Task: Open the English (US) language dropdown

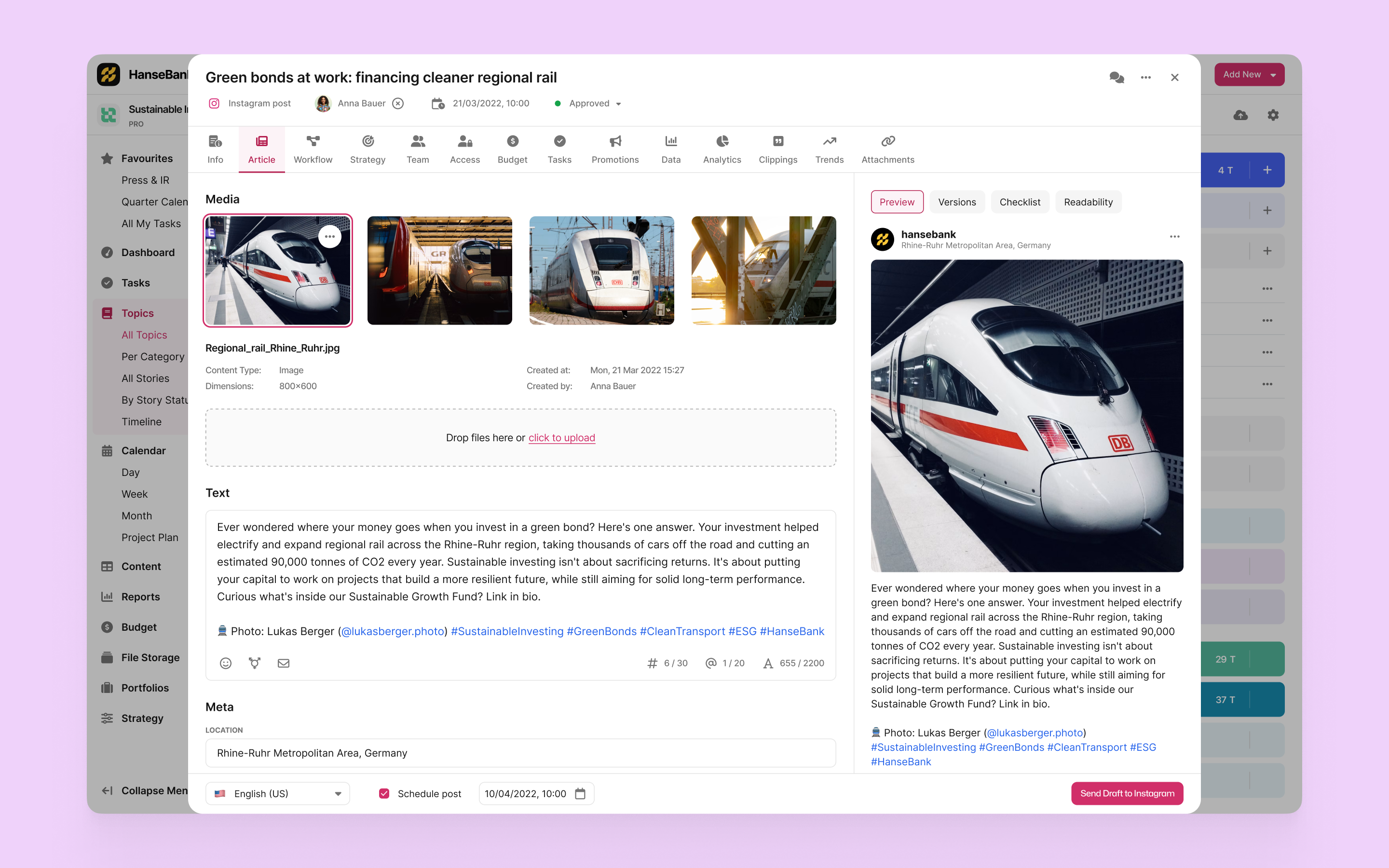Action: [x=278, y=793]
